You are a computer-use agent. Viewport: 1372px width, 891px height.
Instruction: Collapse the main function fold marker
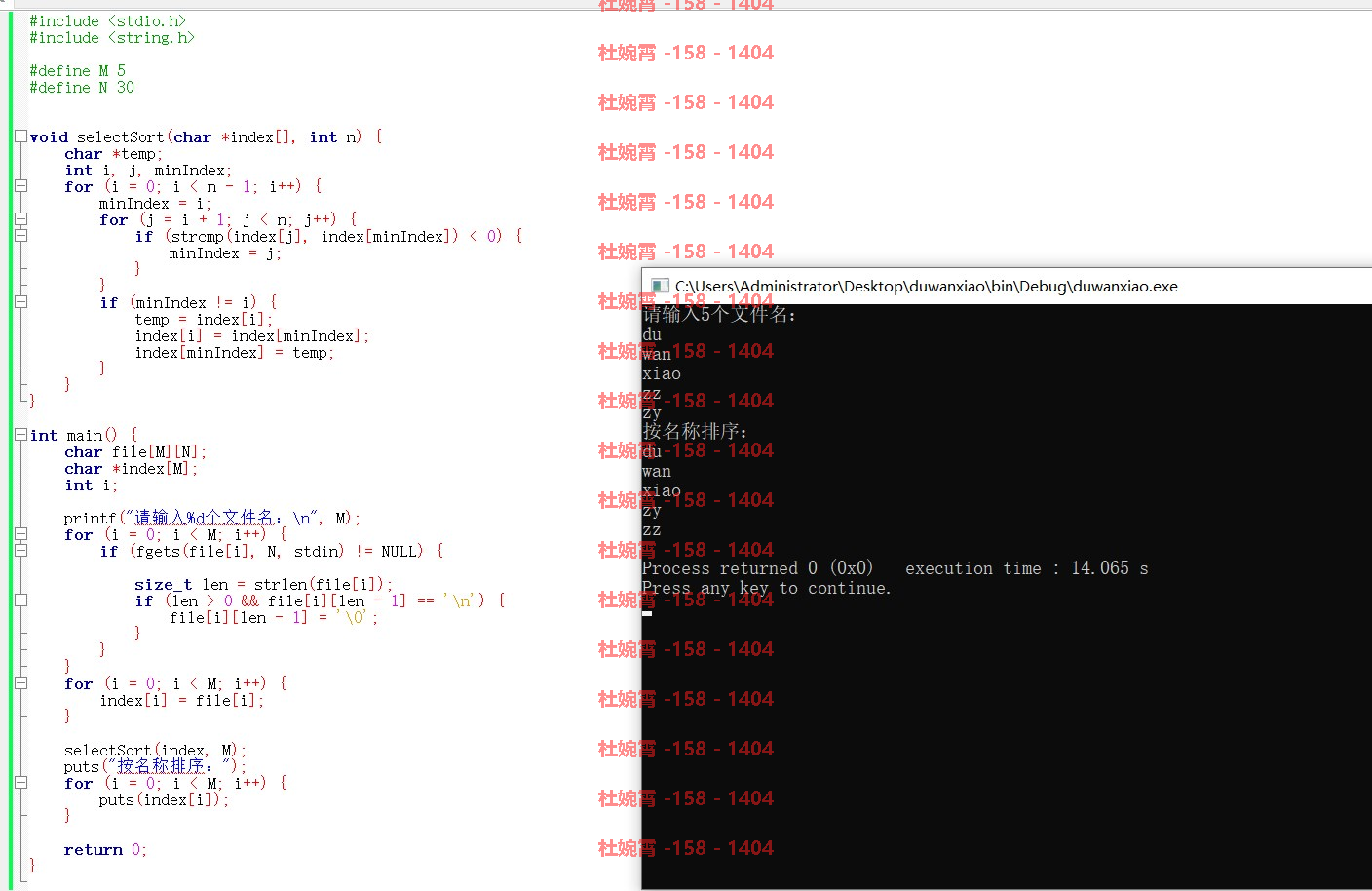(x=20, y=435)
